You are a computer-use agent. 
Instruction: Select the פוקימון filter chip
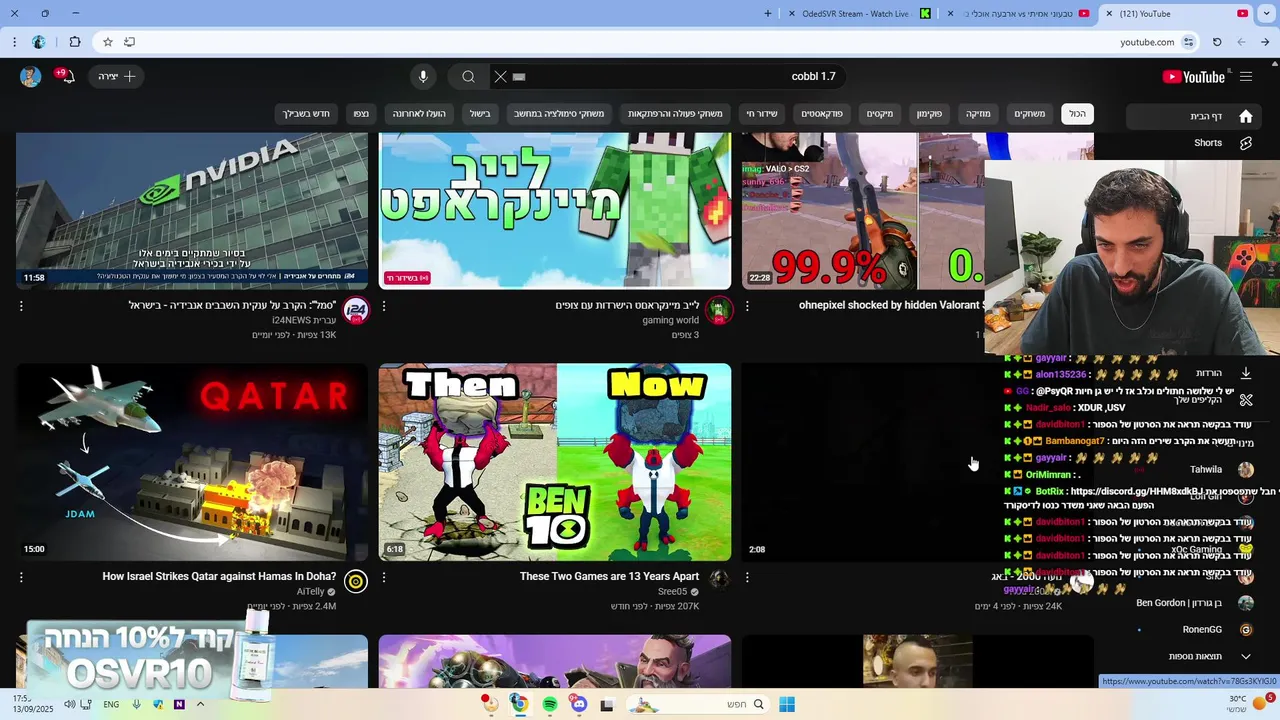point(929,114)
